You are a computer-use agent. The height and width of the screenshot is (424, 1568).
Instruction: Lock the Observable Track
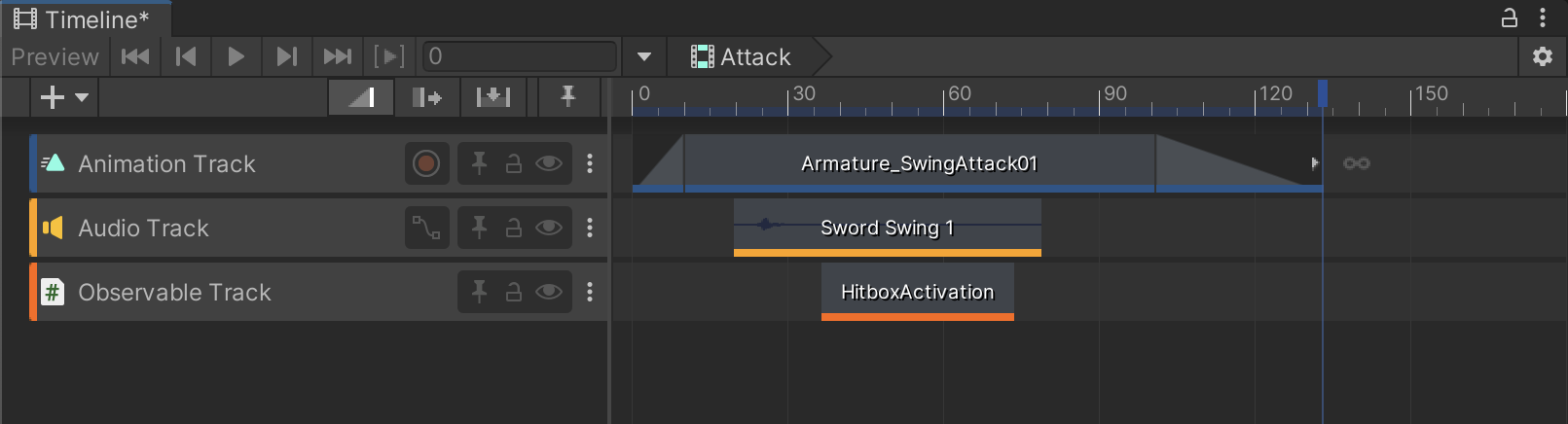click(513, 293)
